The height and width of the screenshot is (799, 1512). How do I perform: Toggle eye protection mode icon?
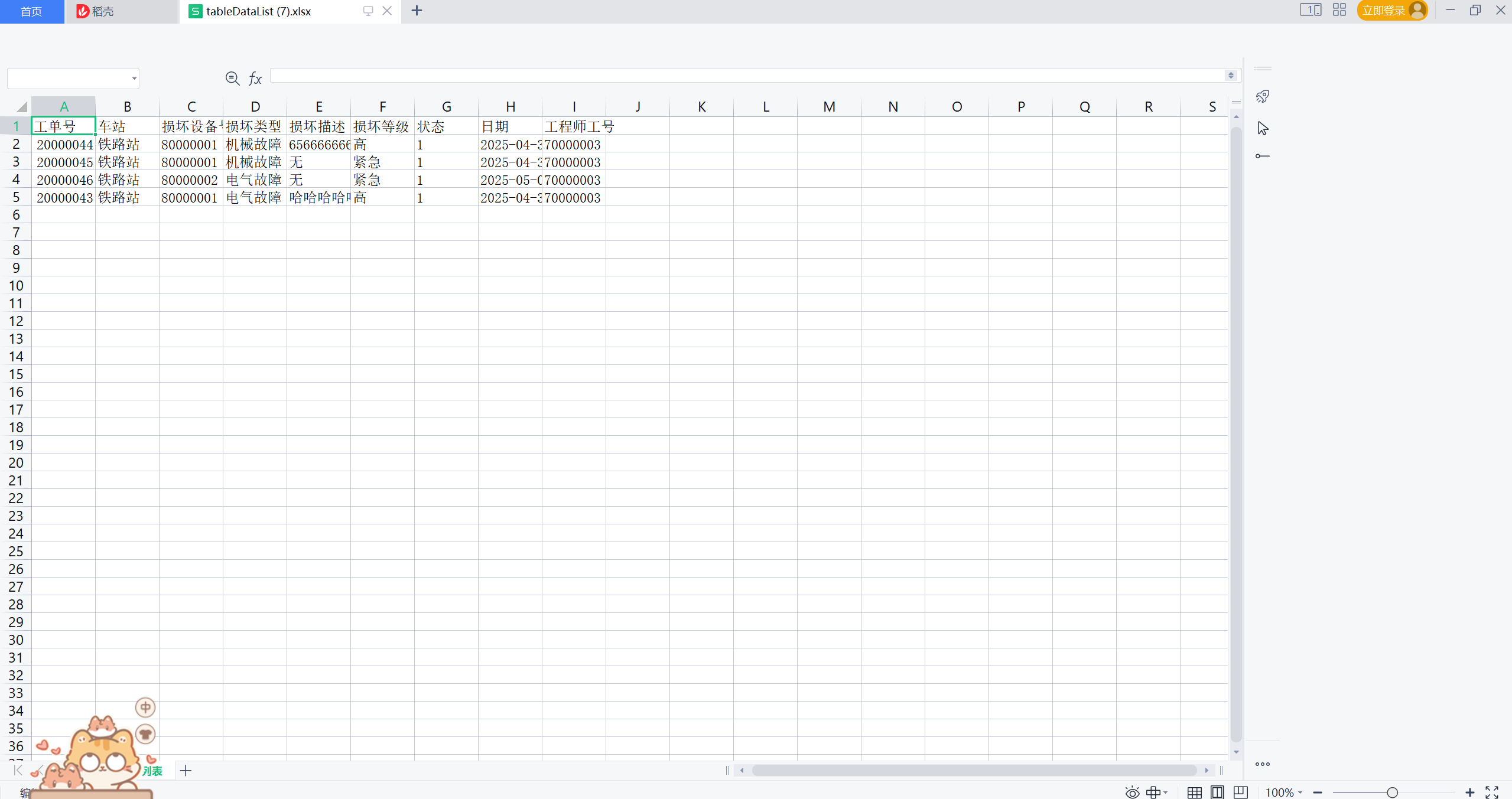1132,792
